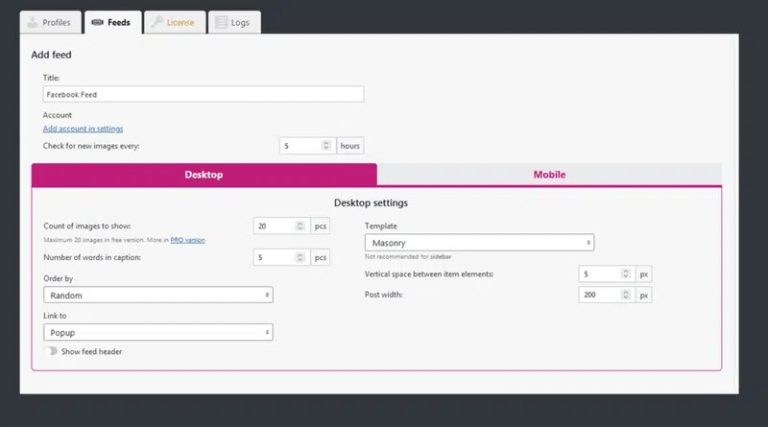Click the Profiles person icon

pyautogui.click(x=32, y=22)
